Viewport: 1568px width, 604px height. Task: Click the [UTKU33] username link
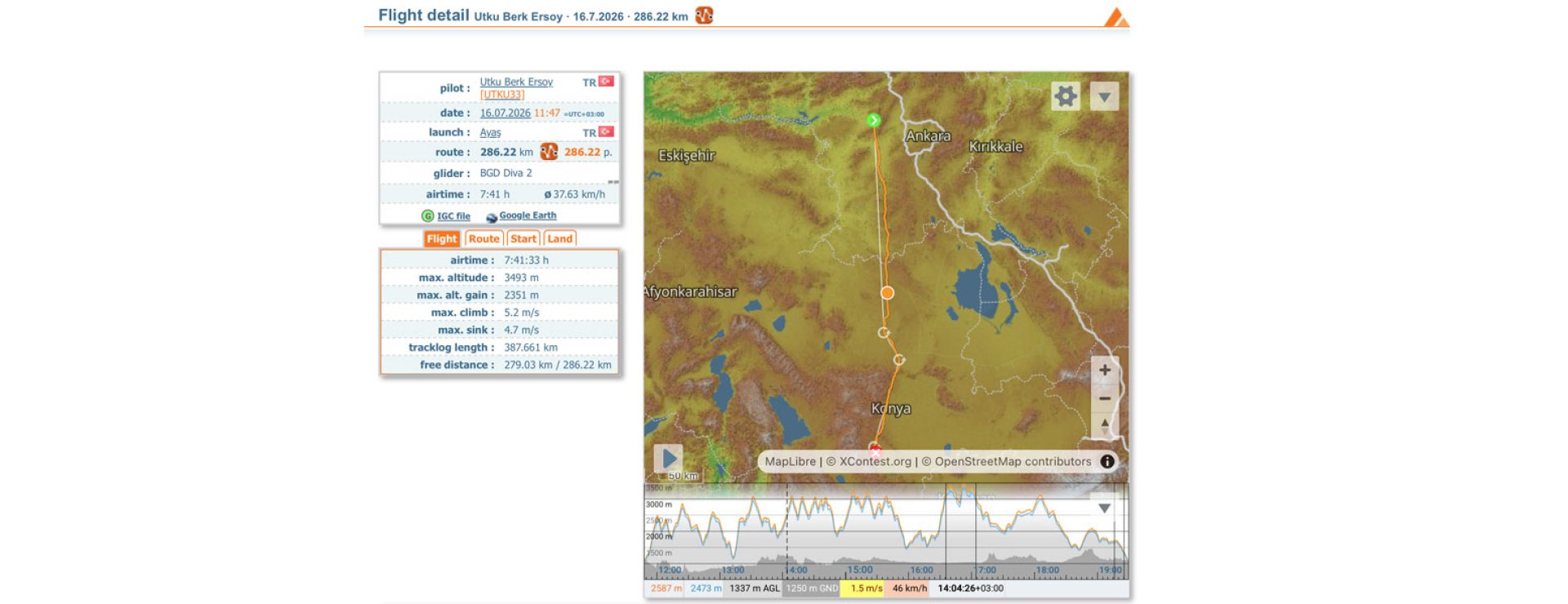coord(502,95)
